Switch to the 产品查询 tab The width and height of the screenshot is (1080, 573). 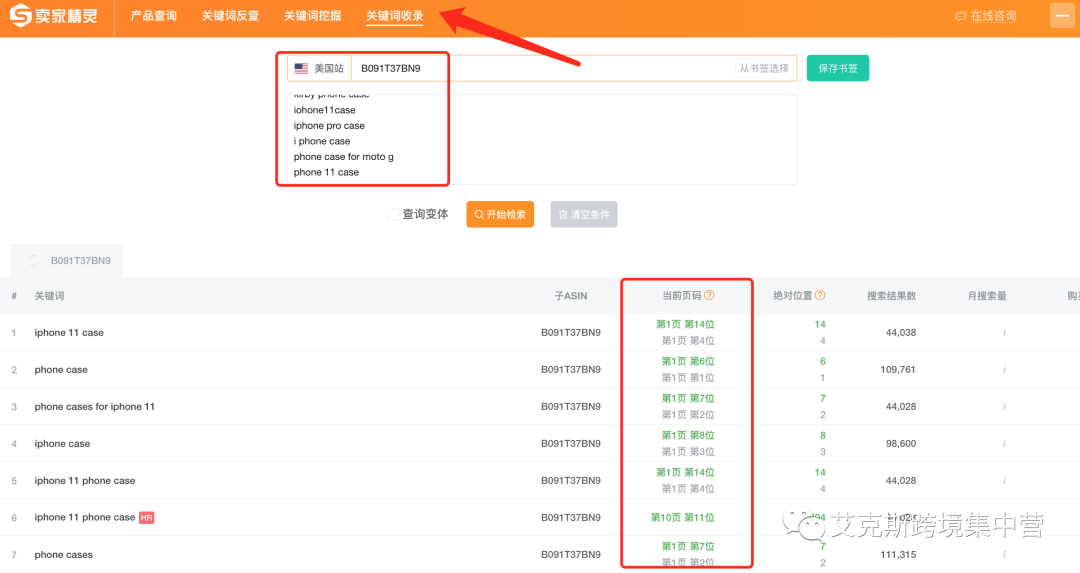(154, 16)
